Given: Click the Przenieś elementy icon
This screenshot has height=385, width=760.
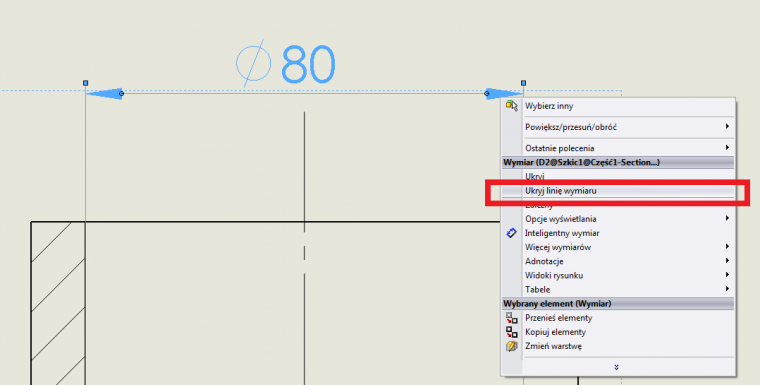Looking at the screenshot, I should tap(512, 318).
